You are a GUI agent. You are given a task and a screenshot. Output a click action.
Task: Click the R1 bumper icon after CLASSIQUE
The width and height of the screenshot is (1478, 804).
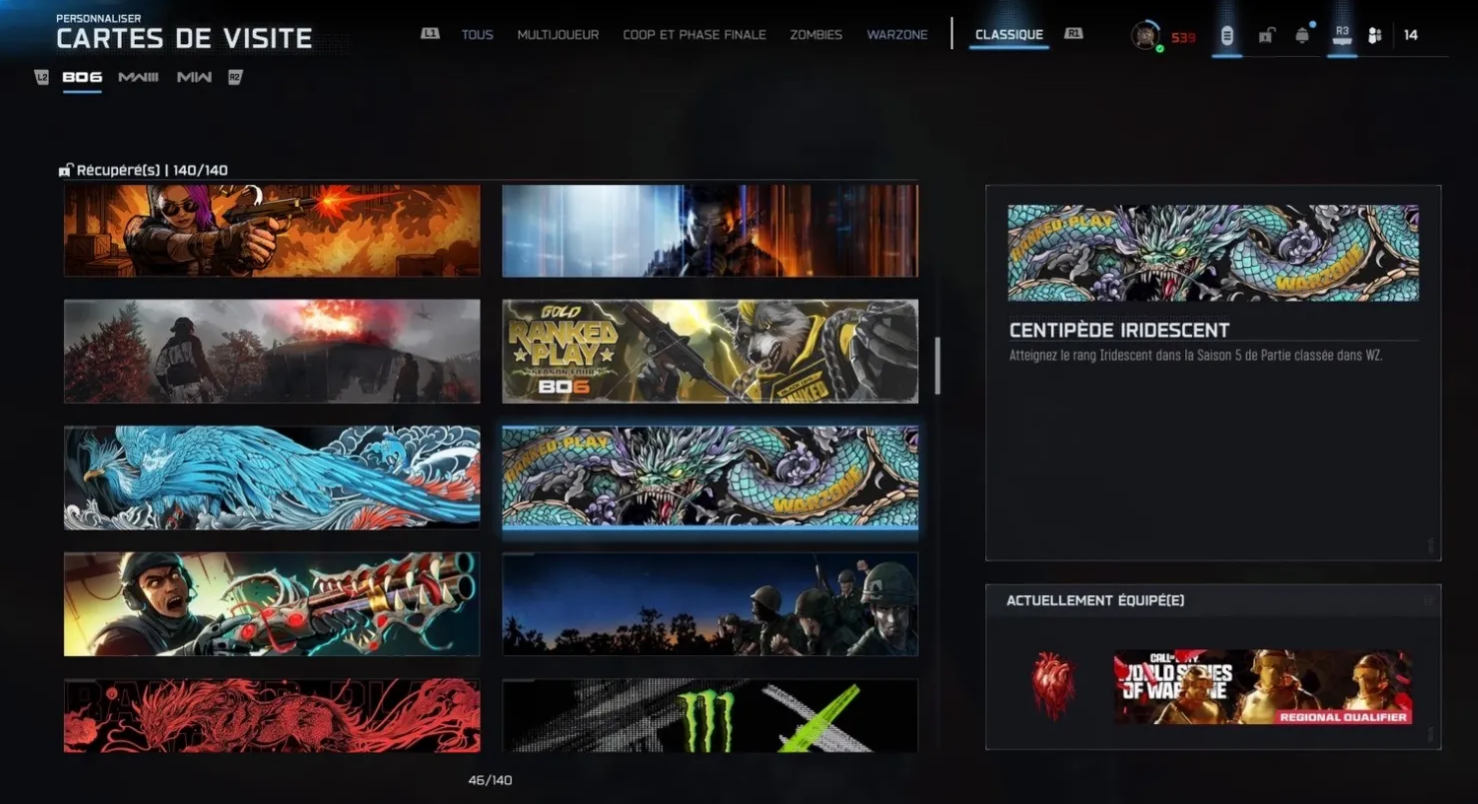click(x=1074, y=34)
